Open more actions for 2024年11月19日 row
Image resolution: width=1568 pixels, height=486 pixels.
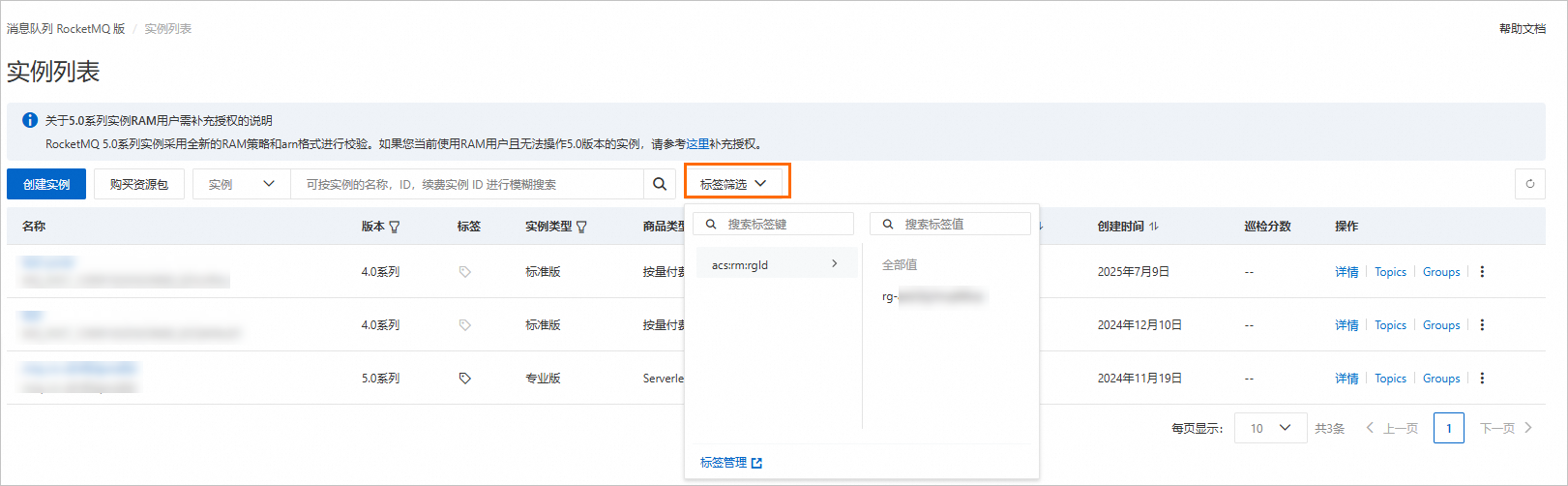(1482, 379)
